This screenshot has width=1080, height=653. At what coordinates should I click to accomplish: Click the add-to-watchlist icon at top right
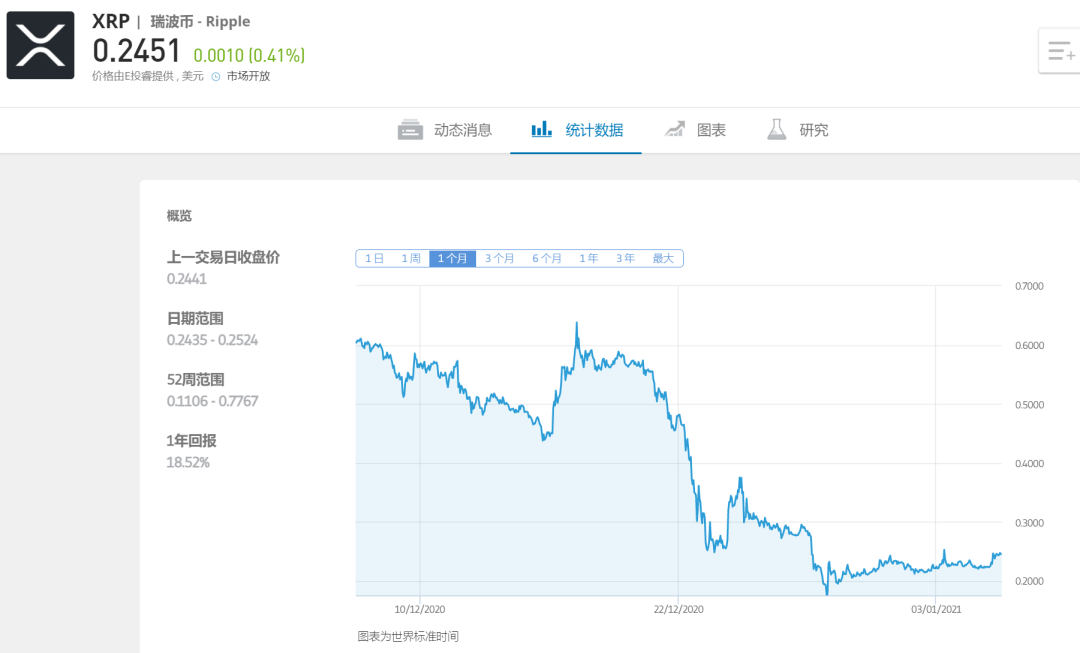coord(1058,49)
